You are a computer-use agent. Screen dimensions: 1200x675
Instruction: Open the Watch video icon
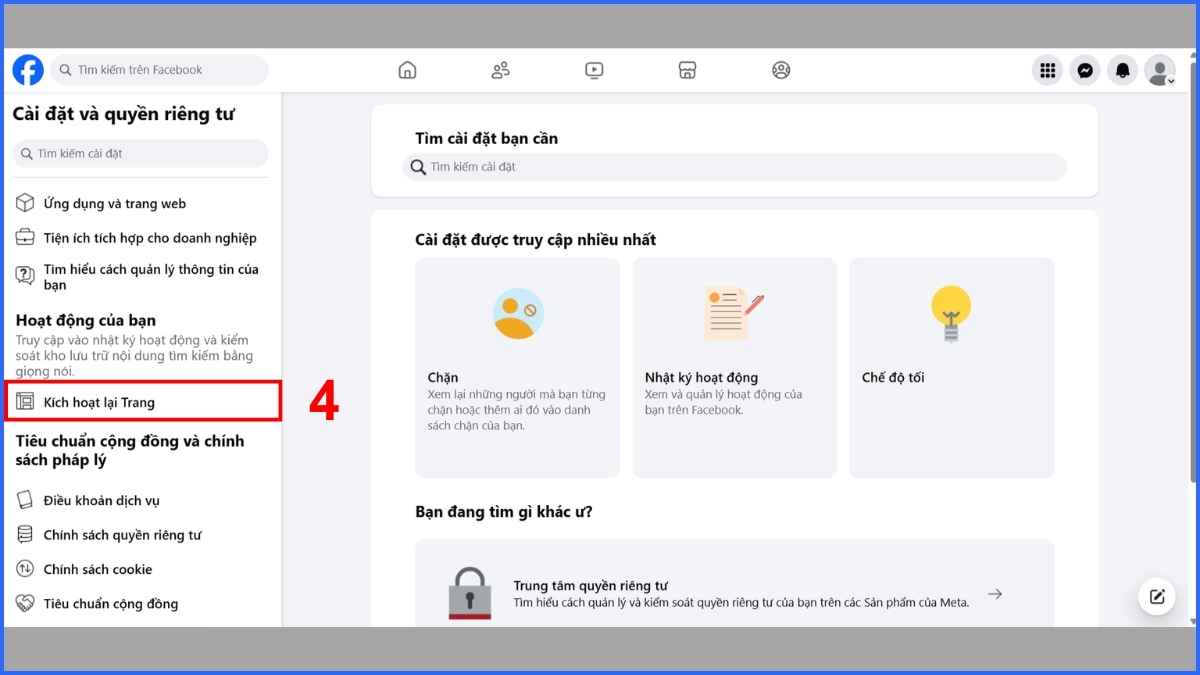(594, 70)
